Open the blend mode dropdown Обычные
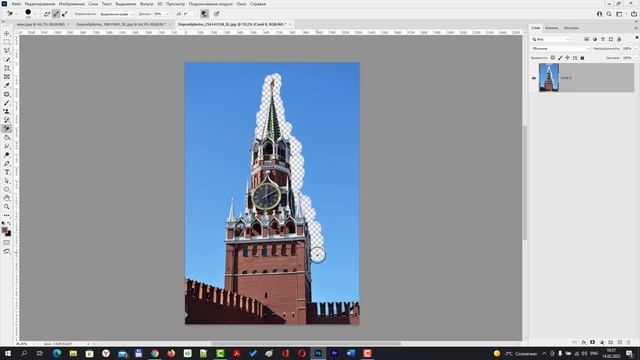640x360 pixels. pos(561,49)
